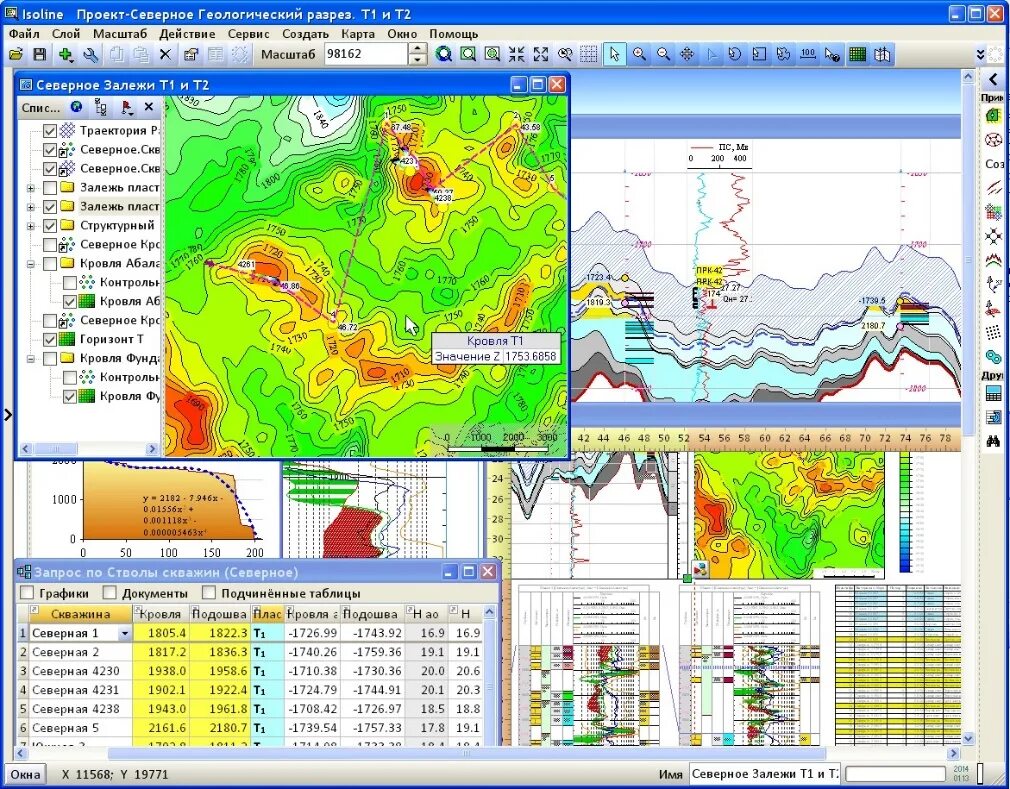Open the red flag dropdown in layer panel

(x=126, y=107)
